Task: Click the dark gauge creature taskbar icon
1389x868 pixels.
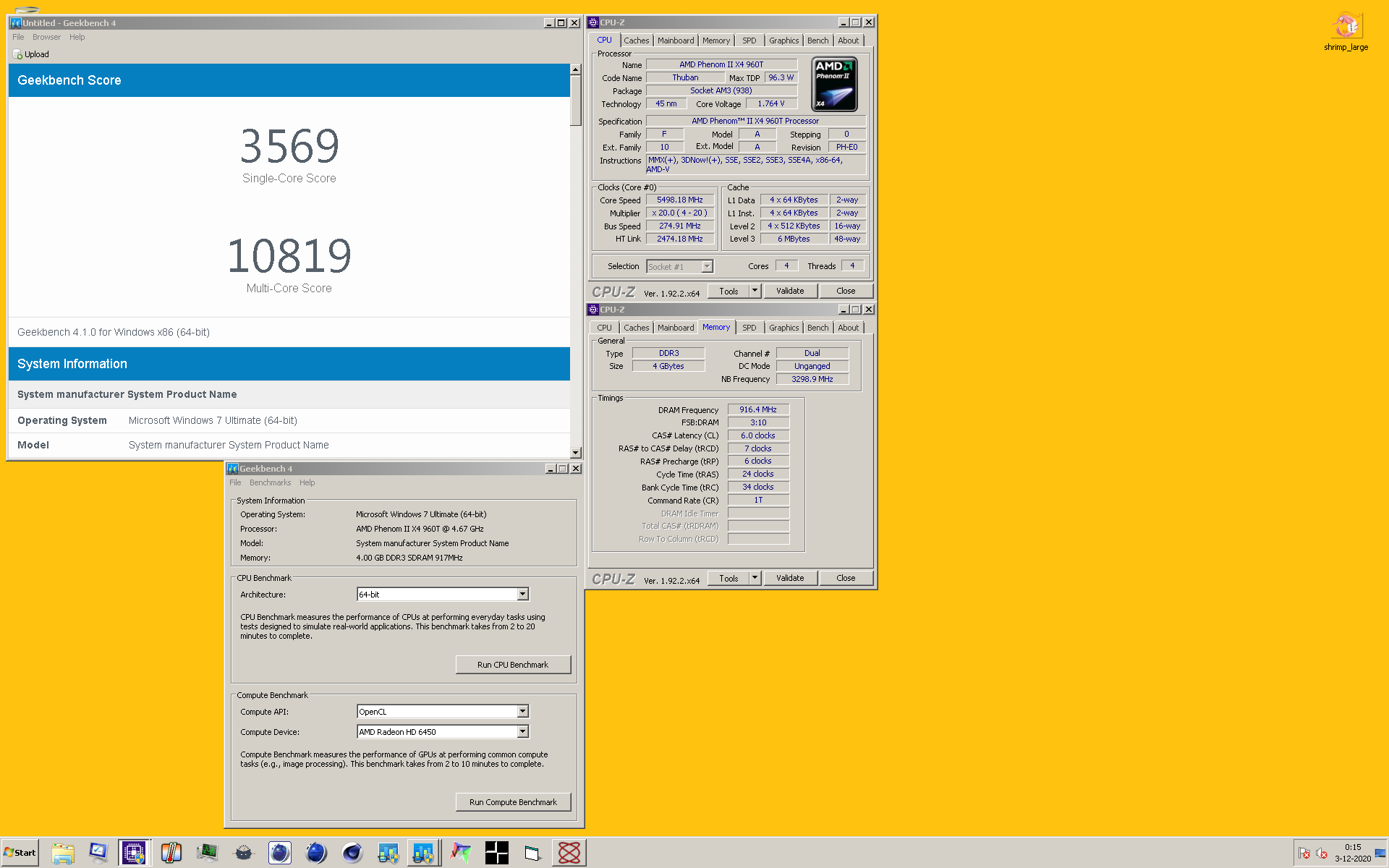Action: point(243,854)
